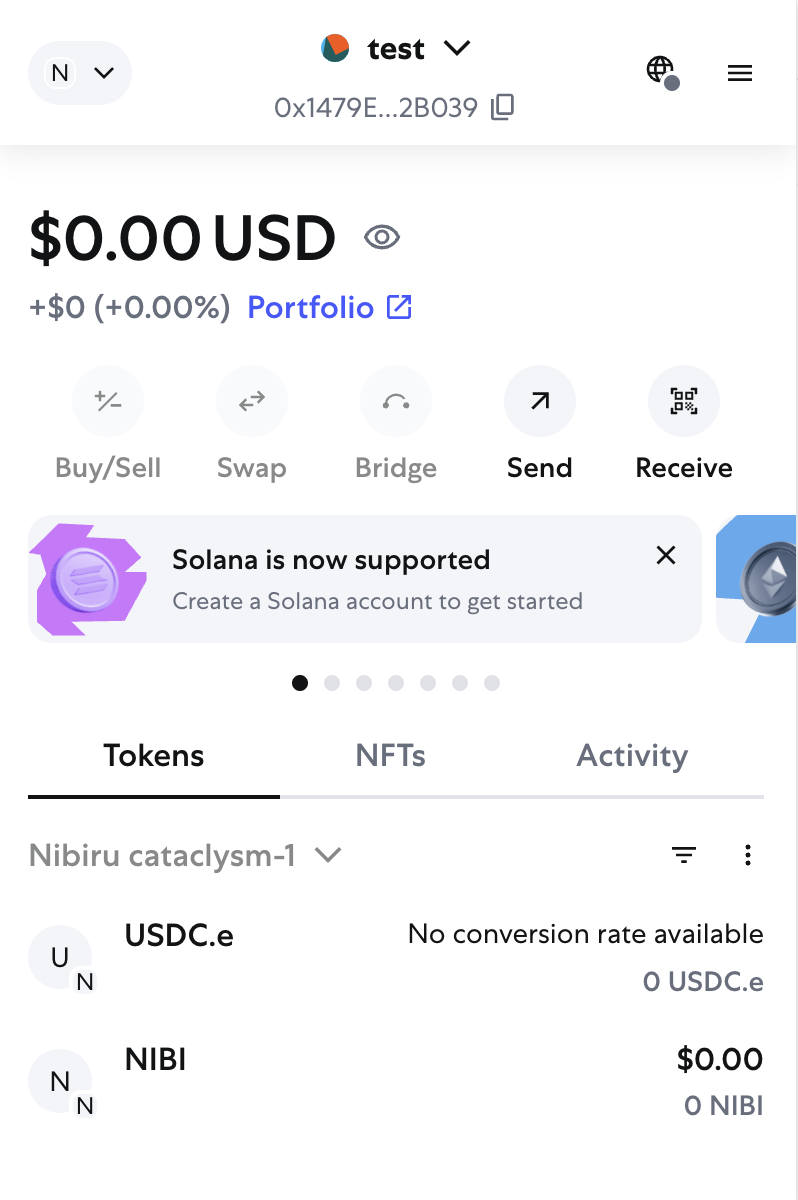
Task: Open the globe connected sites icon
Action: tap(661, 71)
